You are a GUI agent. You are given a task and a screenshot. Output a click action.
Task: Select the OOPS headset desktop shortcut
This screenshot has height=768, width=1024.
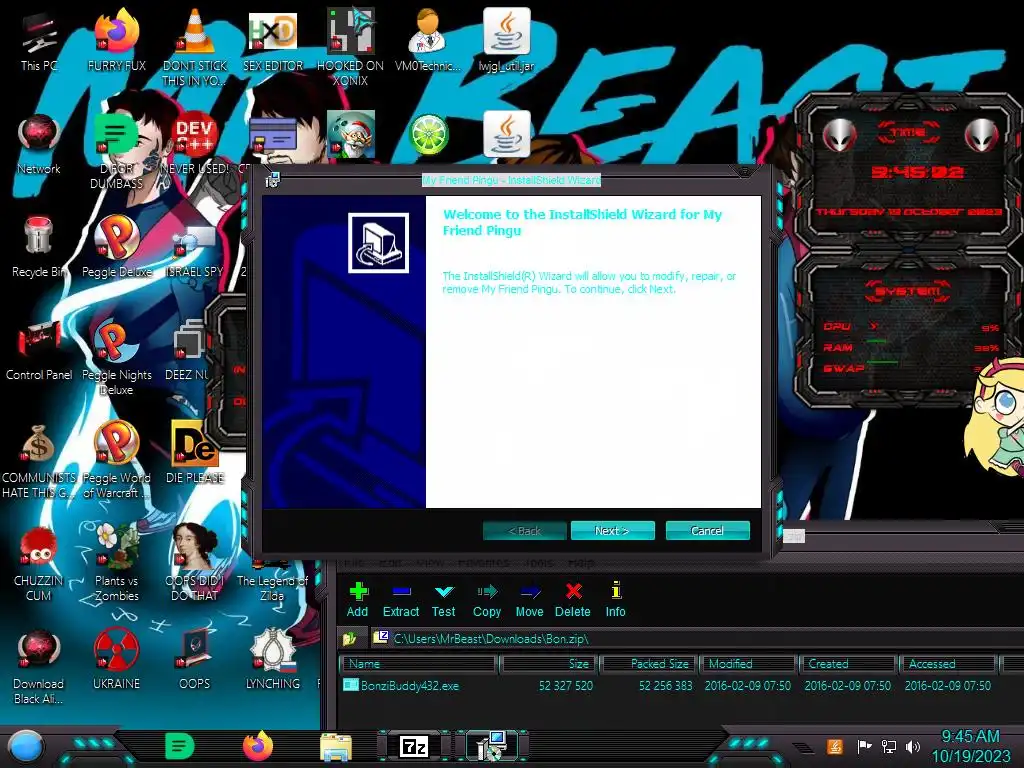point(195,658)
